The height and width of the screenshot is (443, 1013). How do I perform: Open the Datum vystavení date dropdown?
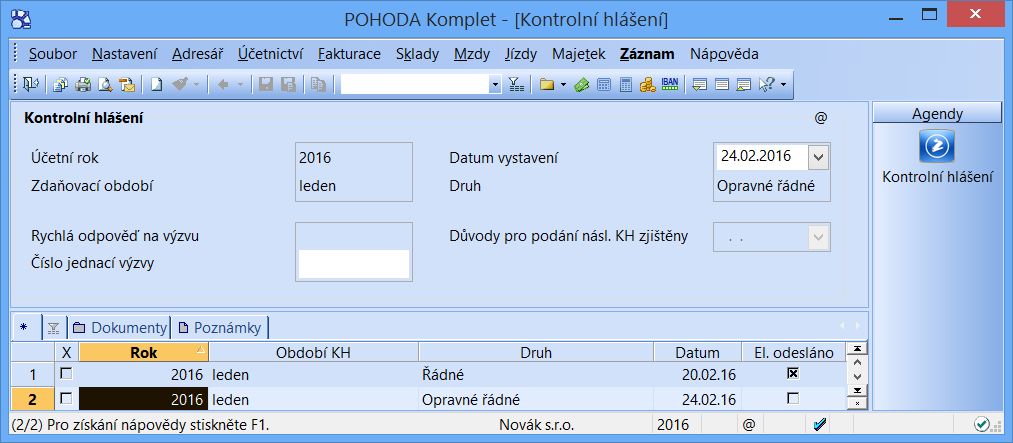(819, 157)
